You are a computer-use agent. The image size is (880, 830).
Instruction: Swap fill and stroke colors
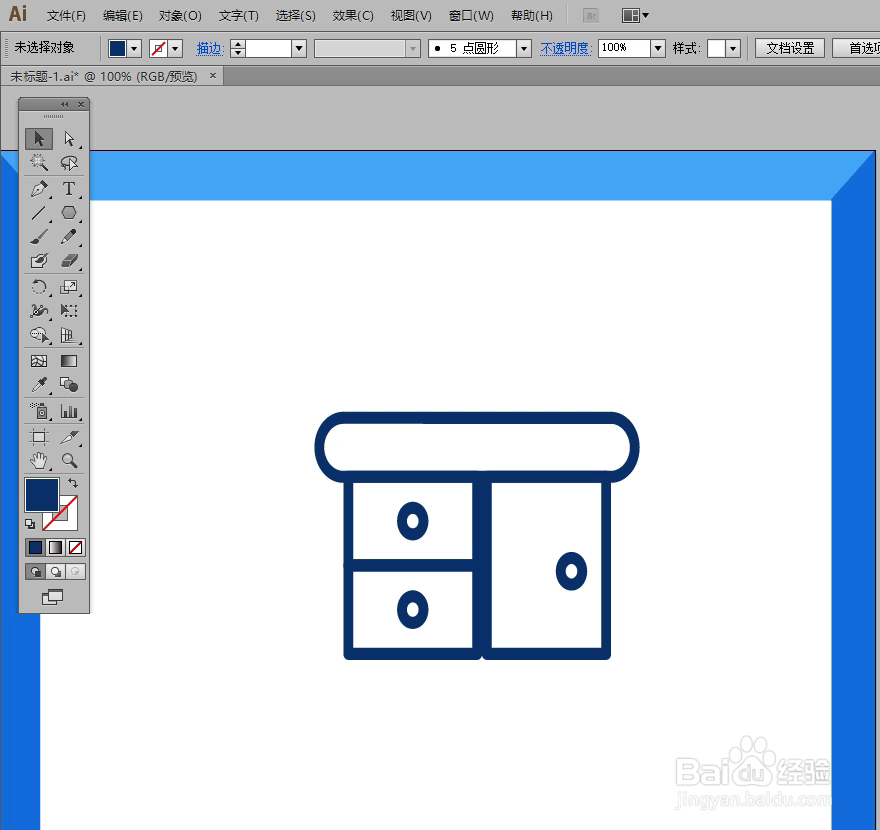73,483
